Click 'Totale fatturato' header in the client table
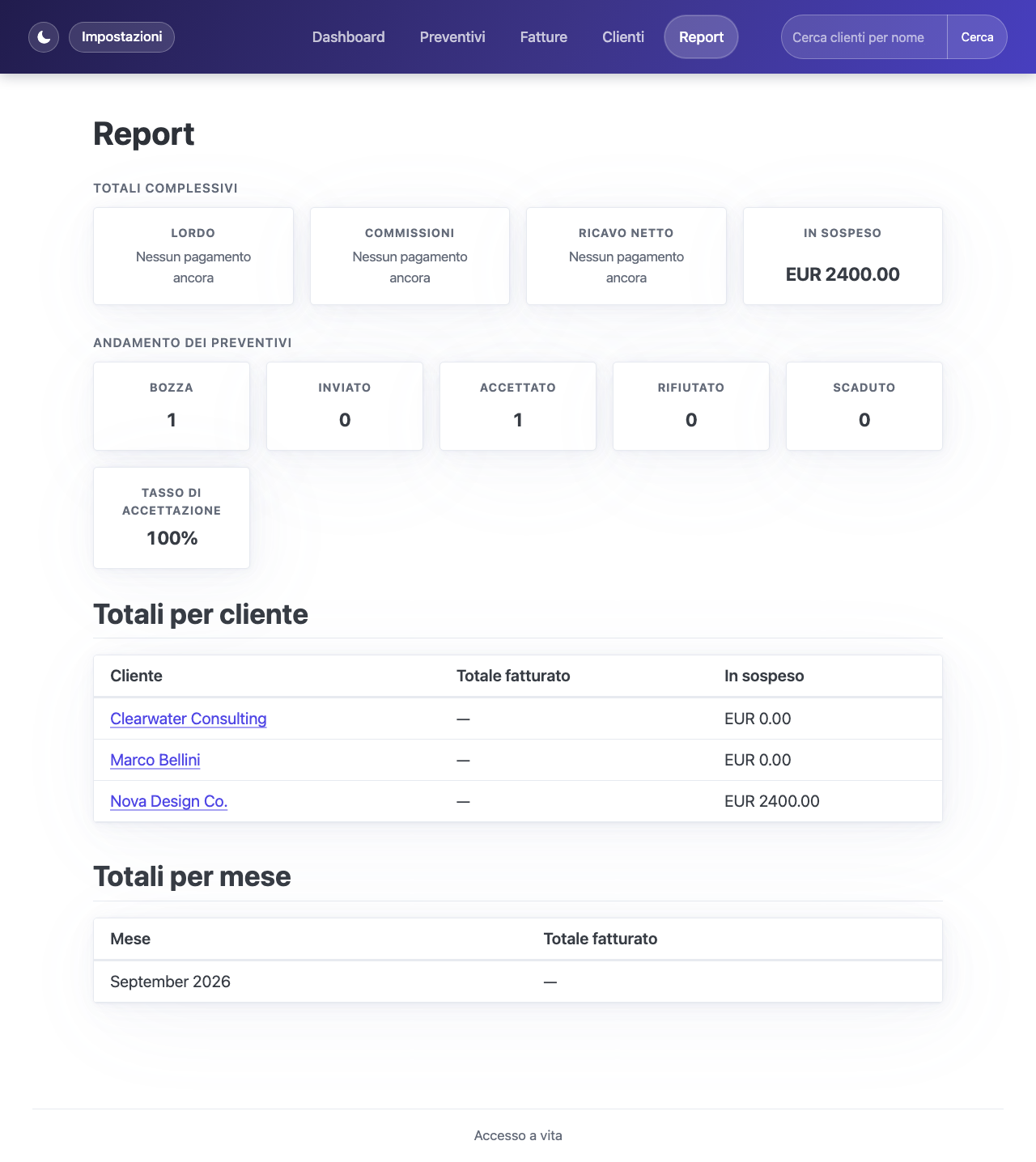The image size is (1036, 1162). [513, 676]
